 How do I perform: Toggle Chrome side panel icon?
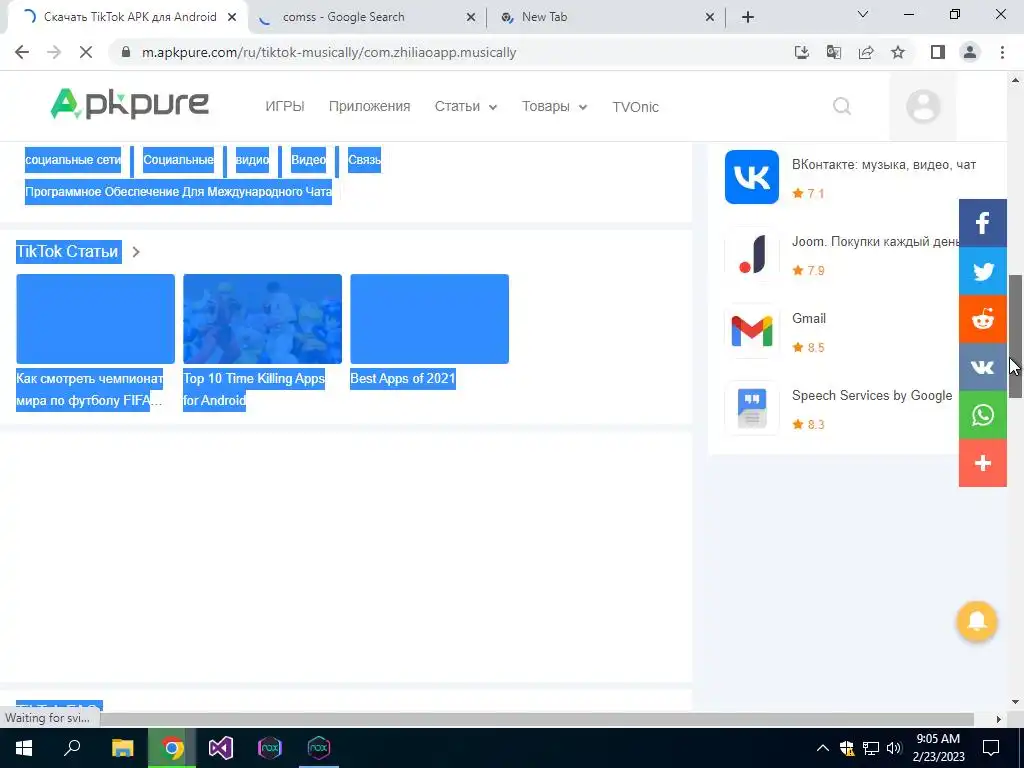tap(938, 52)
